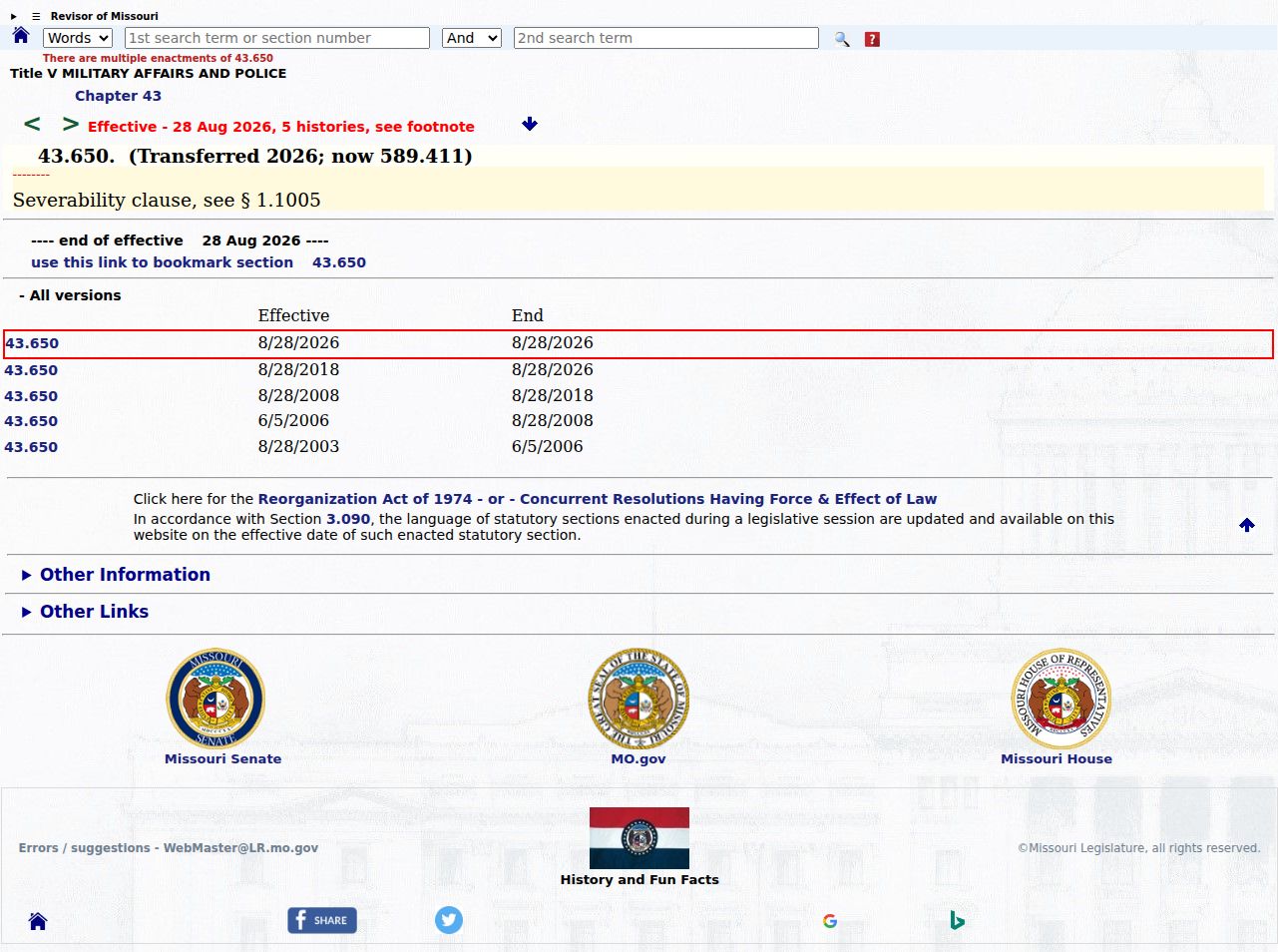Open version 43.650 effective 8/28/2003
The image size is (1278, 952).
tap(31, 447)
